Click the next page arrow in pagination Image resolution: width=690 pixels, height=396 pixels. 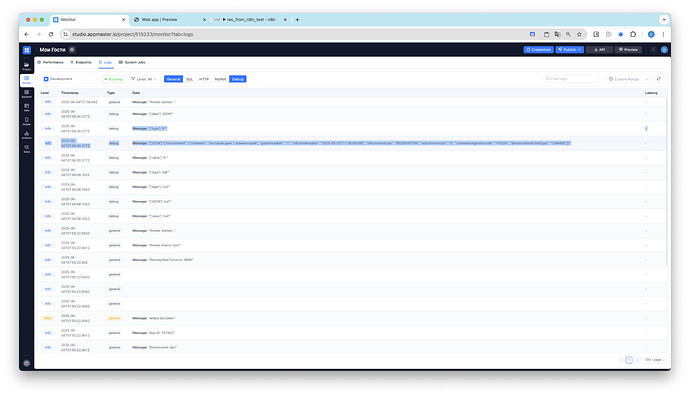coord(637,360)
